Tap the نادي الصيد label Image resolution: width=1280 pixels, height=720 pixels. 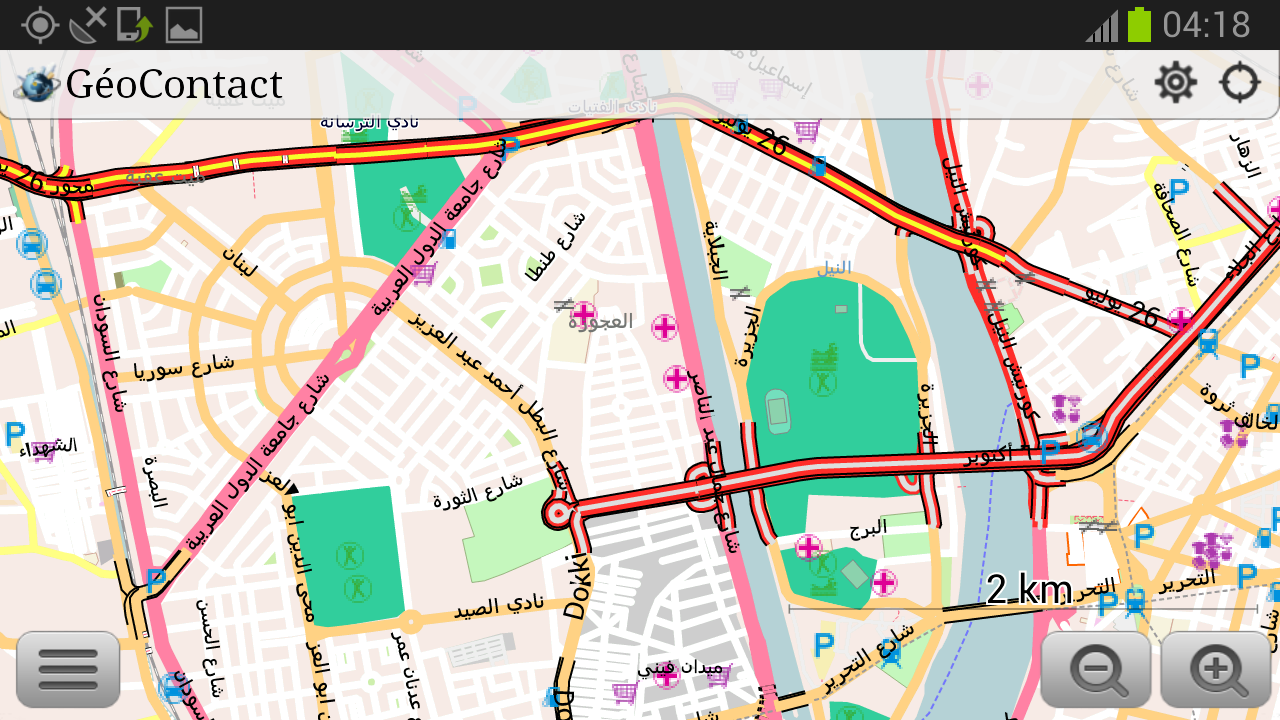[500, 605]
